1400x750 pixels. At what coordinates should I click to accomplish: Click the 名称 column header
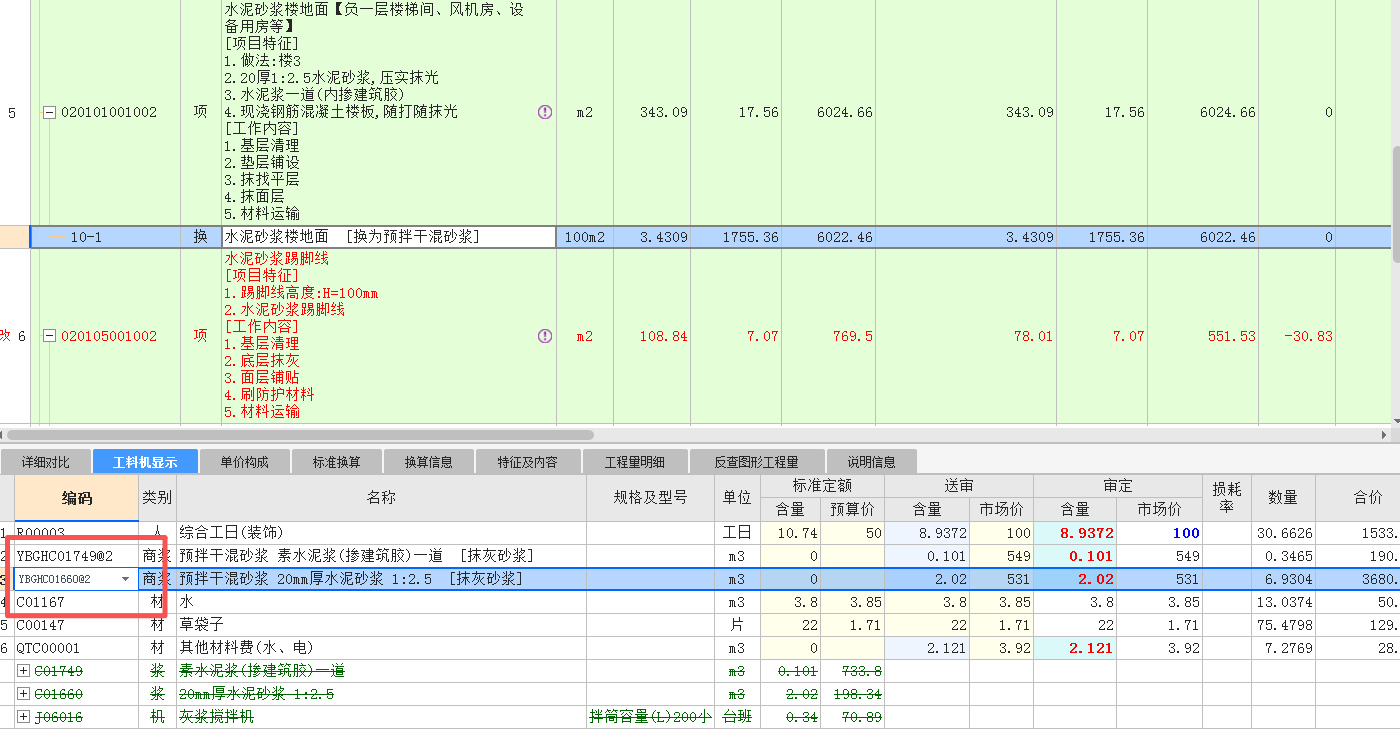(381, 497)
